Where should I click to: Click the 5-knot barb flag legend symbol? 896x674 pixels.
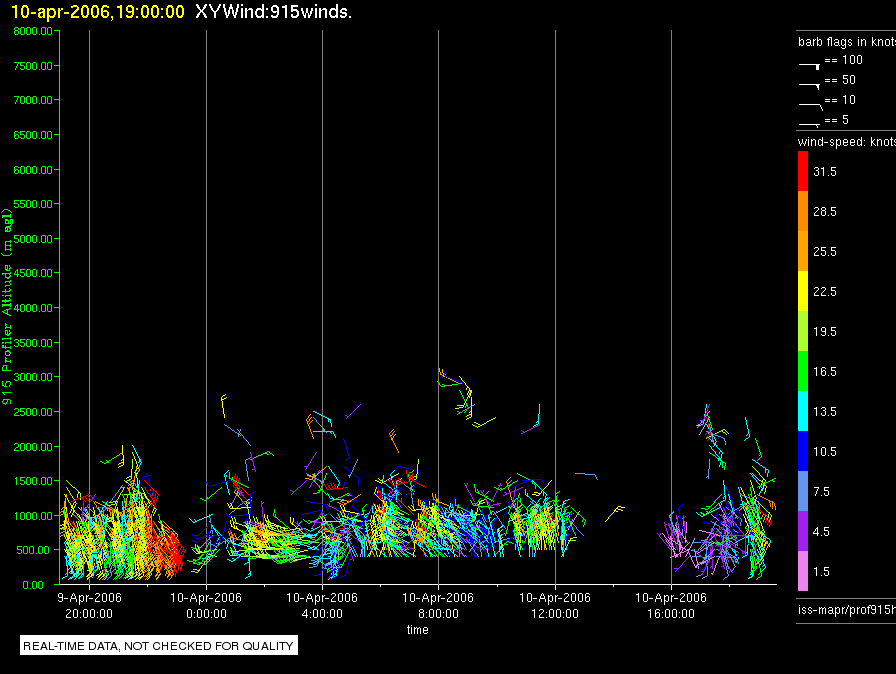(x=809, y=124)
